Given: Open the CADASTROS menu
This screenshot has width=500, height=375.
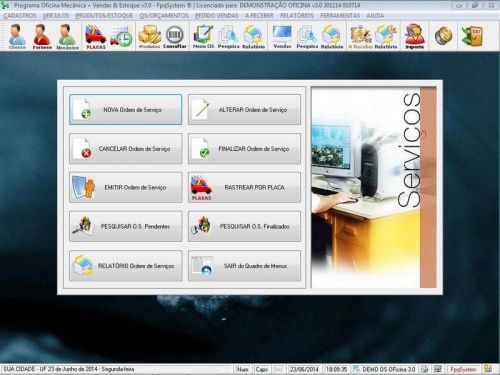Looking at the screenshot, I should 20,16.
